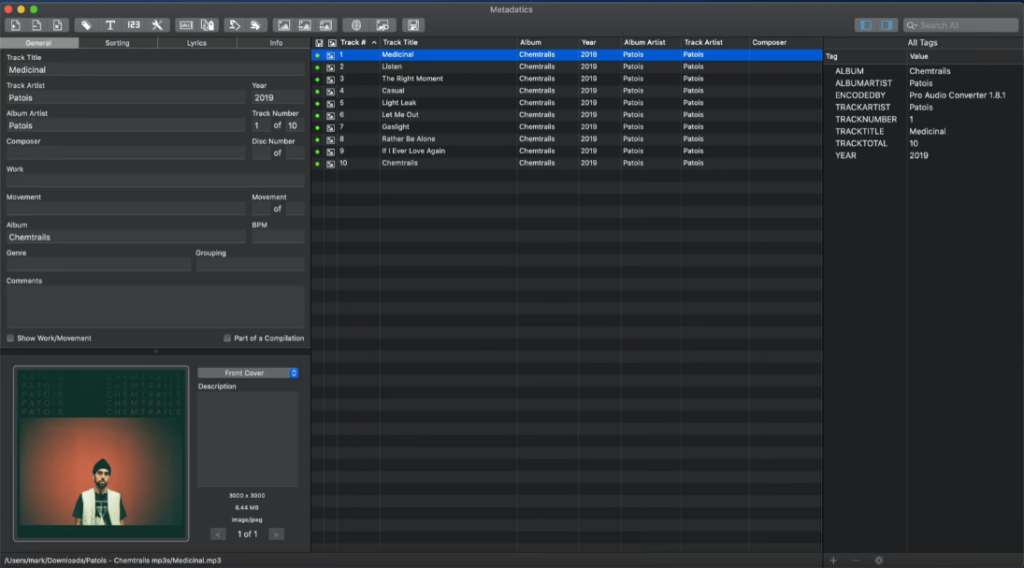This screenshot has height=568, width=1024.
Task: Open the gear settings icon below tags
Action: [x=879, y=560]
